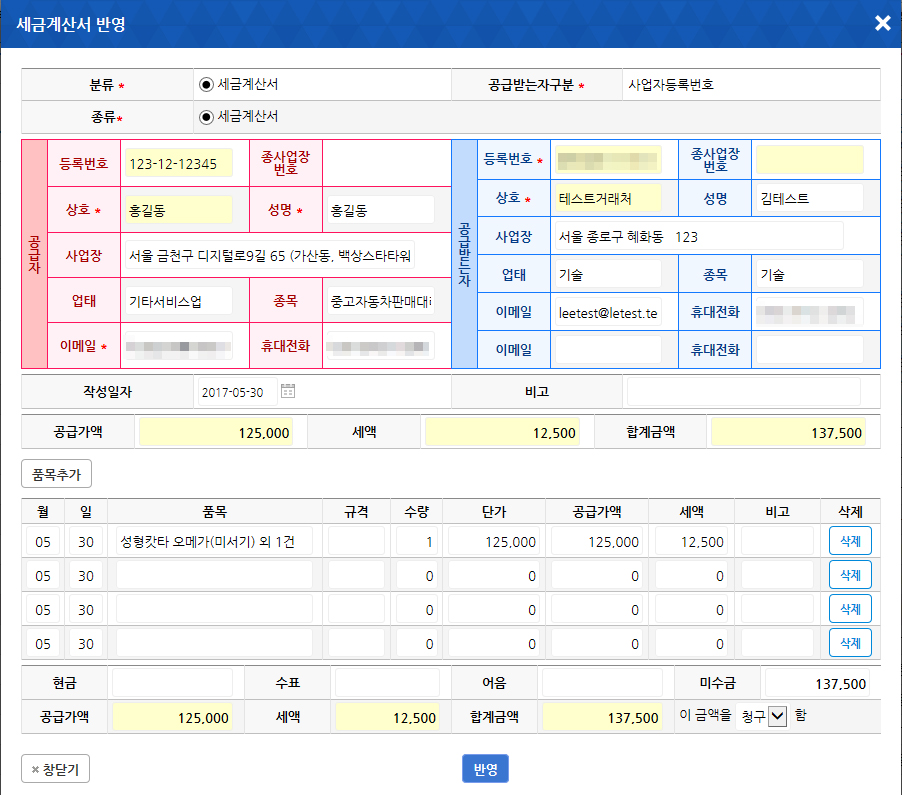Click the 어음 input field
The width and height of the screenshot is (902, 795).
602,683
